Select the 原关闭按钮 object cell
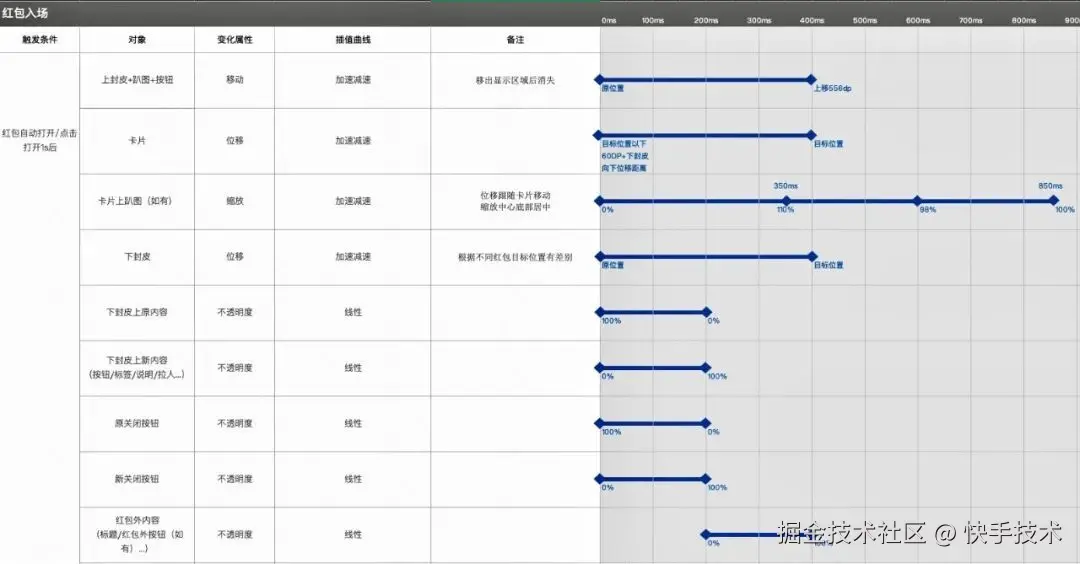This screenshot has height=564, width=1080. pos(137,424)
